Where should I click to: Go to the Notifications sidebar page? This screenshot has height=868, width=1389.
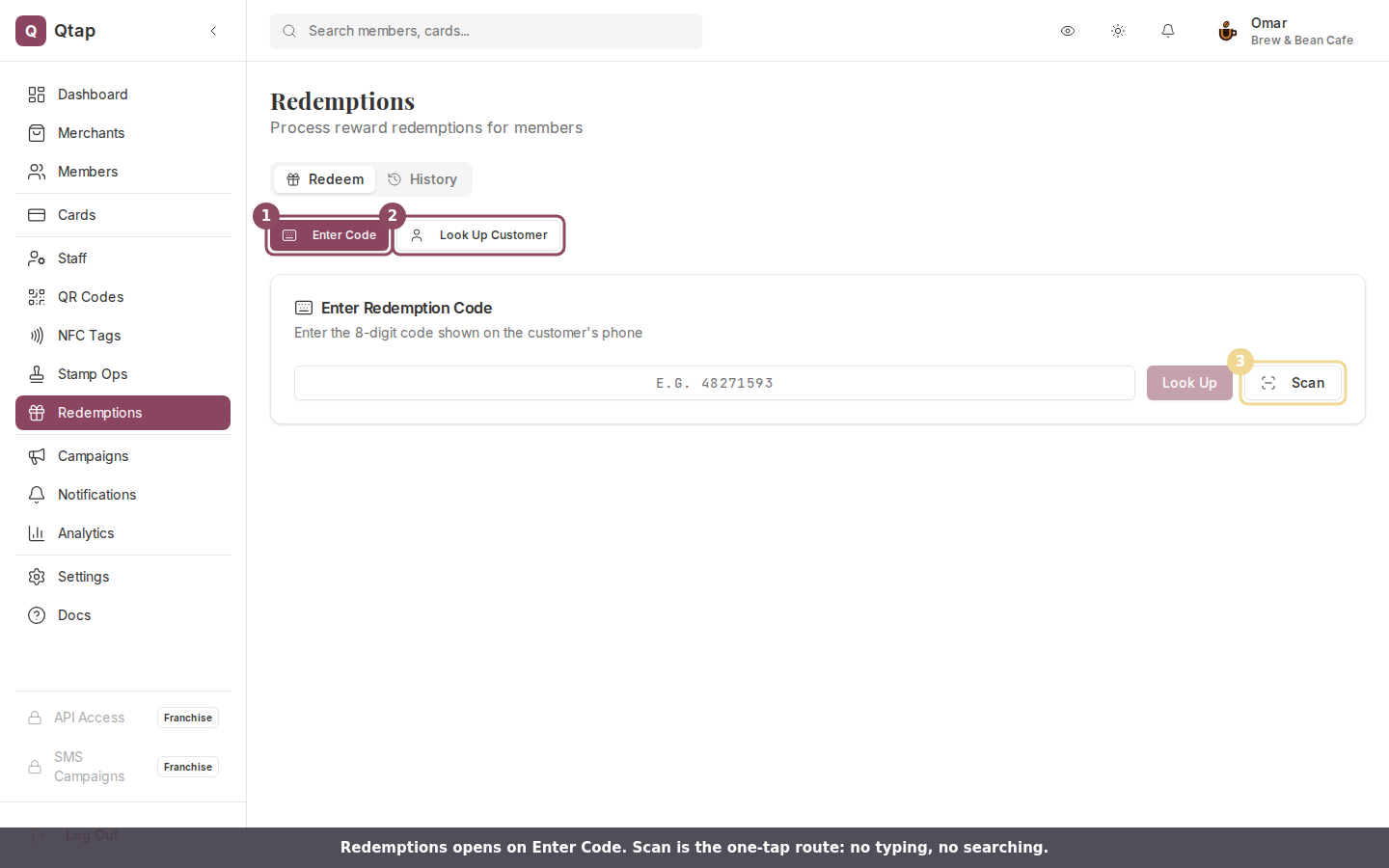pyautogui.click(x=123, y=495)
